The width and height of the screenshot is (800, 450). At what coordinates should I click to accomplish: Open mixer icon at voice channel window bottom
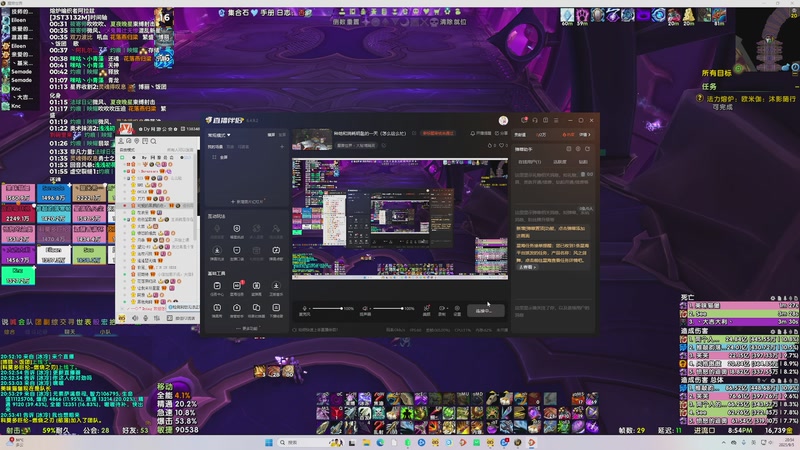(x=157, y=318)
